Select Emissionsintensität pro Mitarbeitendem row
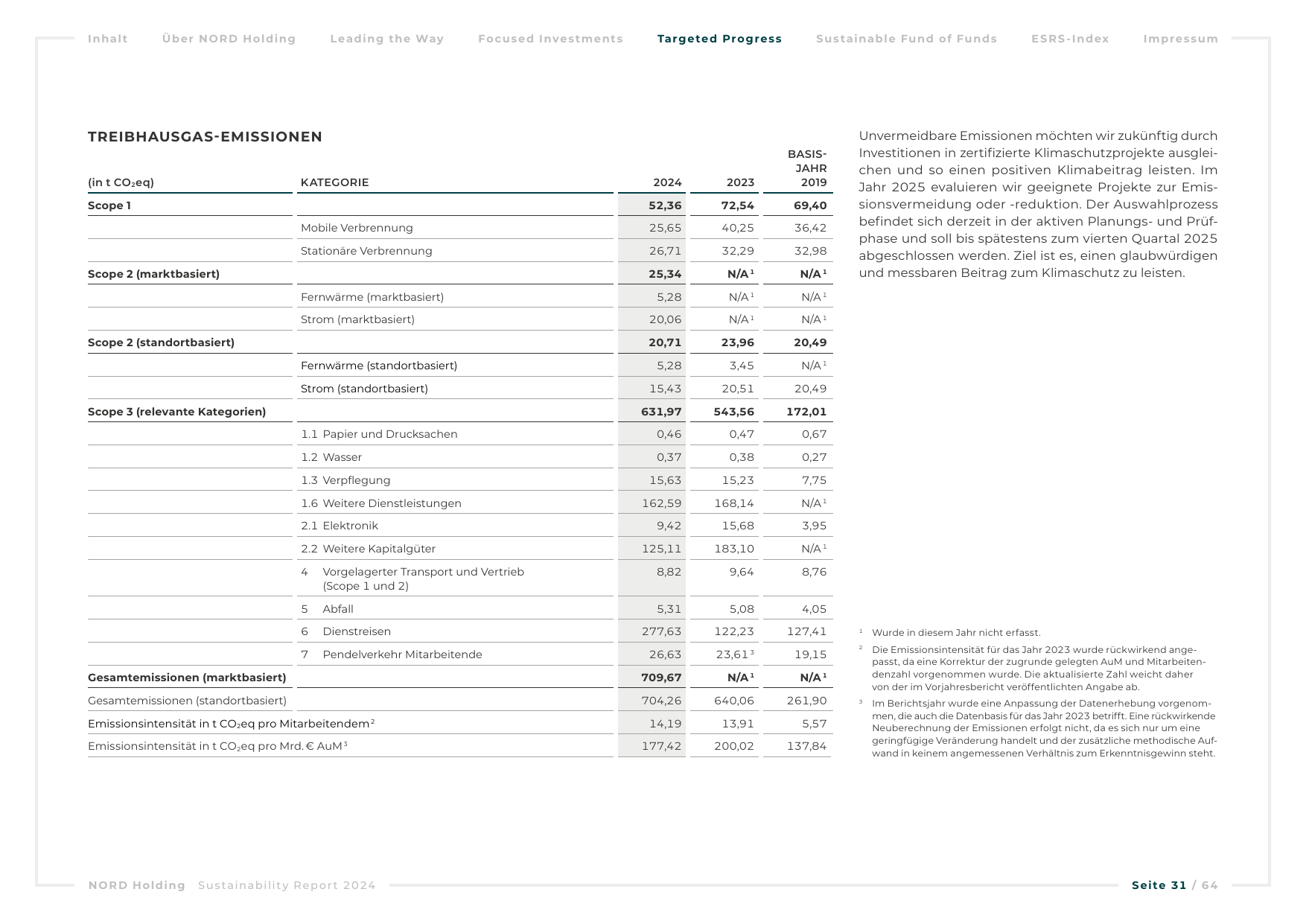The width and height of the screenshot is (1306, 924). (459, 724)
